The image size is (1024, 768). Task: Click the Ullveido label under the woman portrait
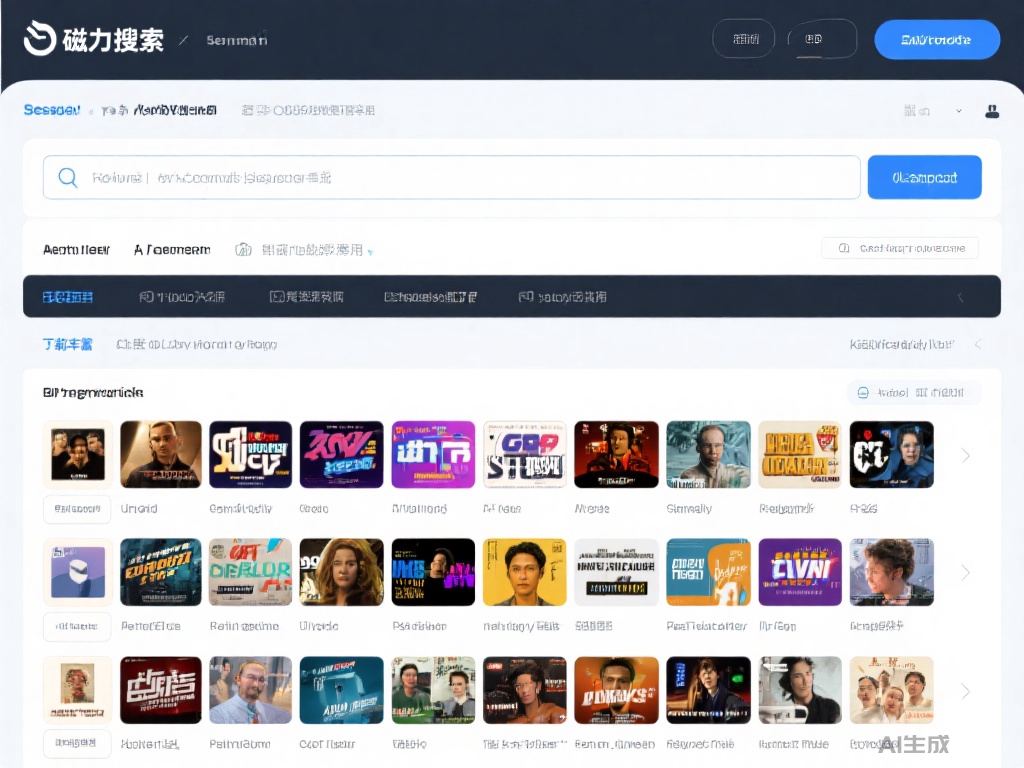319,626
